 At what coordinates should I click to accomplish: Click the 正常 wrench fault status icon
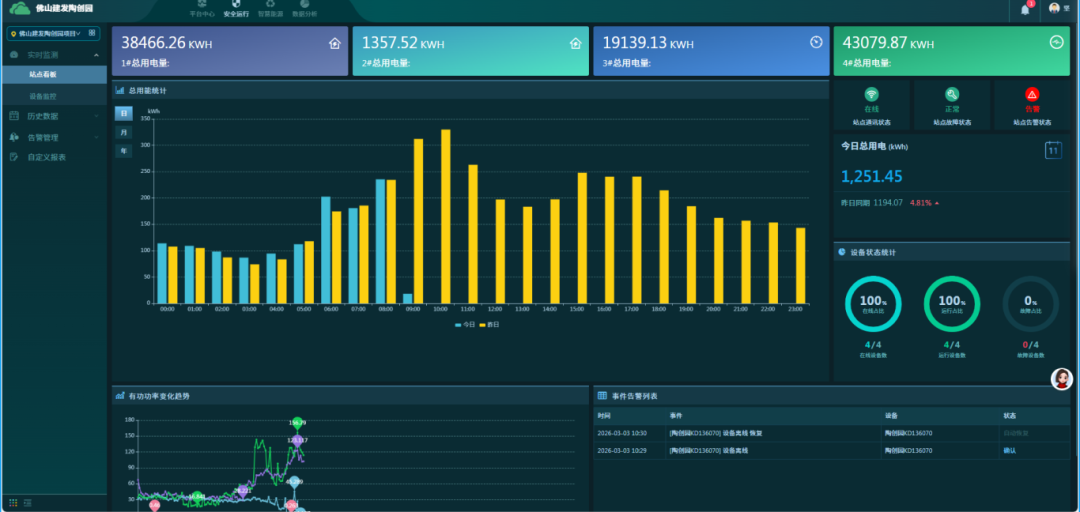pyautogui.click(x=952, y=95)
